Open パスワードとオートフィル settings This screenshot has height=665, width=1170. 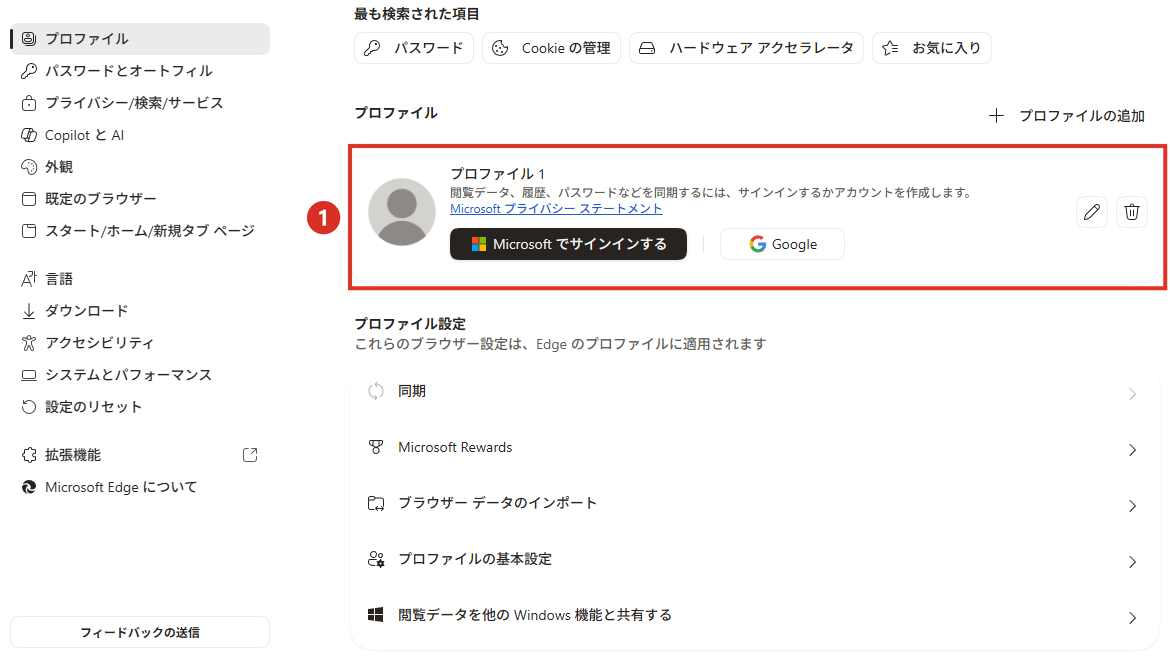(140, 71)
